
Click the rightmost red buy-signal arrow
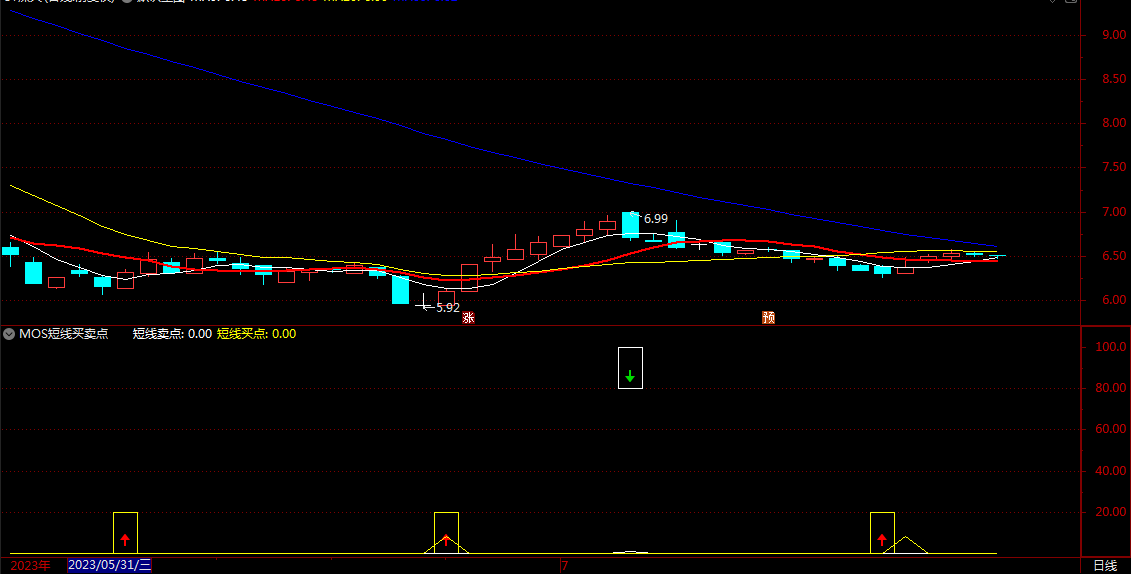click(881, 539)
